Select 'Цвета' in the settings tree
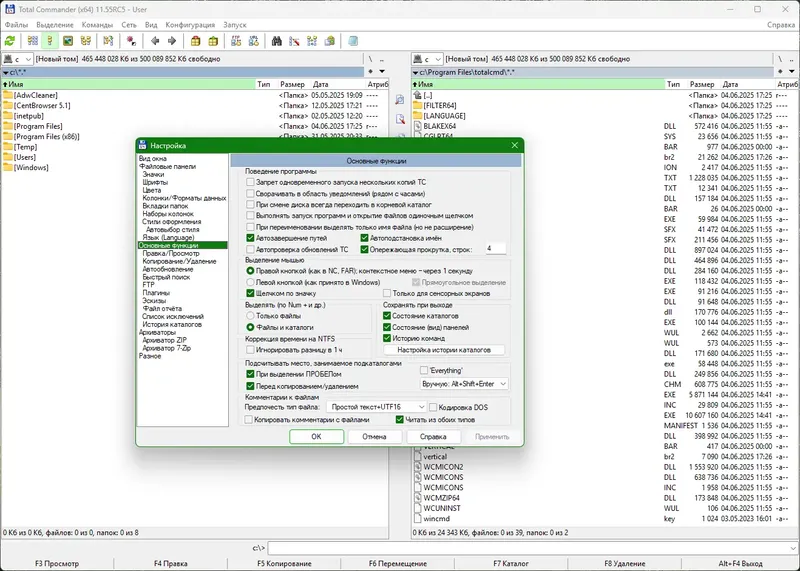The width and height of the screenshot is (800, 571). 152,190
